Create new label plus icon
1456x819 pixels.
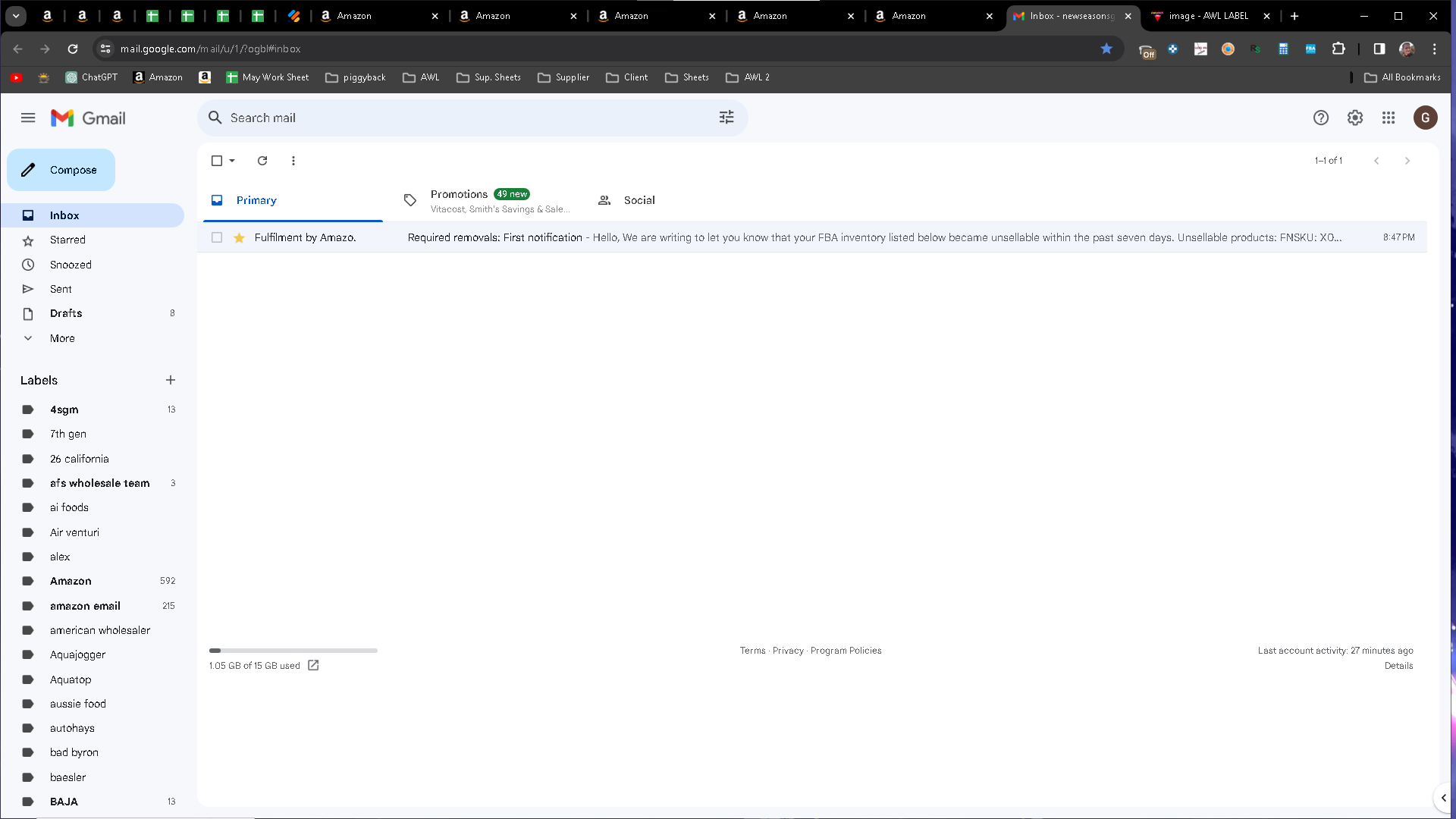[171, 380]
